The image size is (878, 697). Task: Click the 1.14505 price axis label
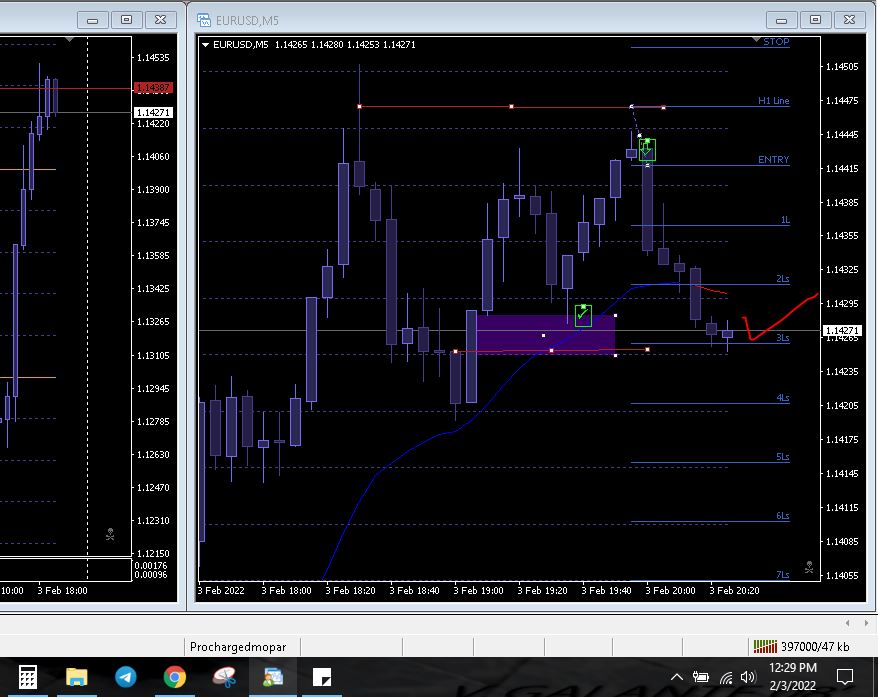pos(842,67)
